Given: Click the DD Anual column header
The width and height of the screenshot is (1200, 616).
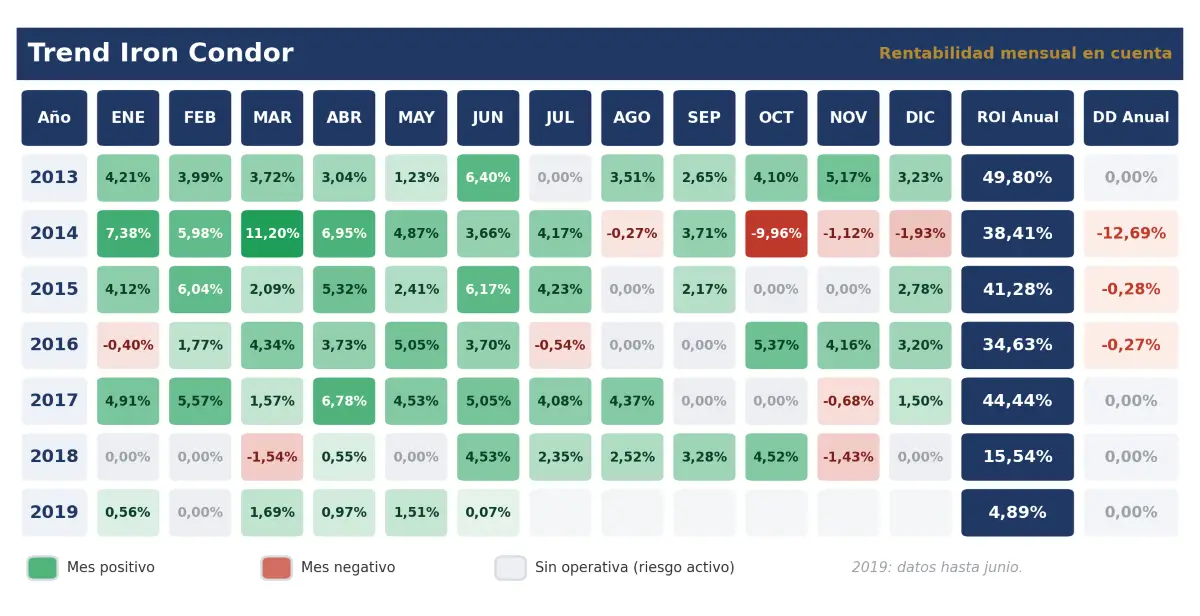Looking at the screenshot, I should (1131, 118).
